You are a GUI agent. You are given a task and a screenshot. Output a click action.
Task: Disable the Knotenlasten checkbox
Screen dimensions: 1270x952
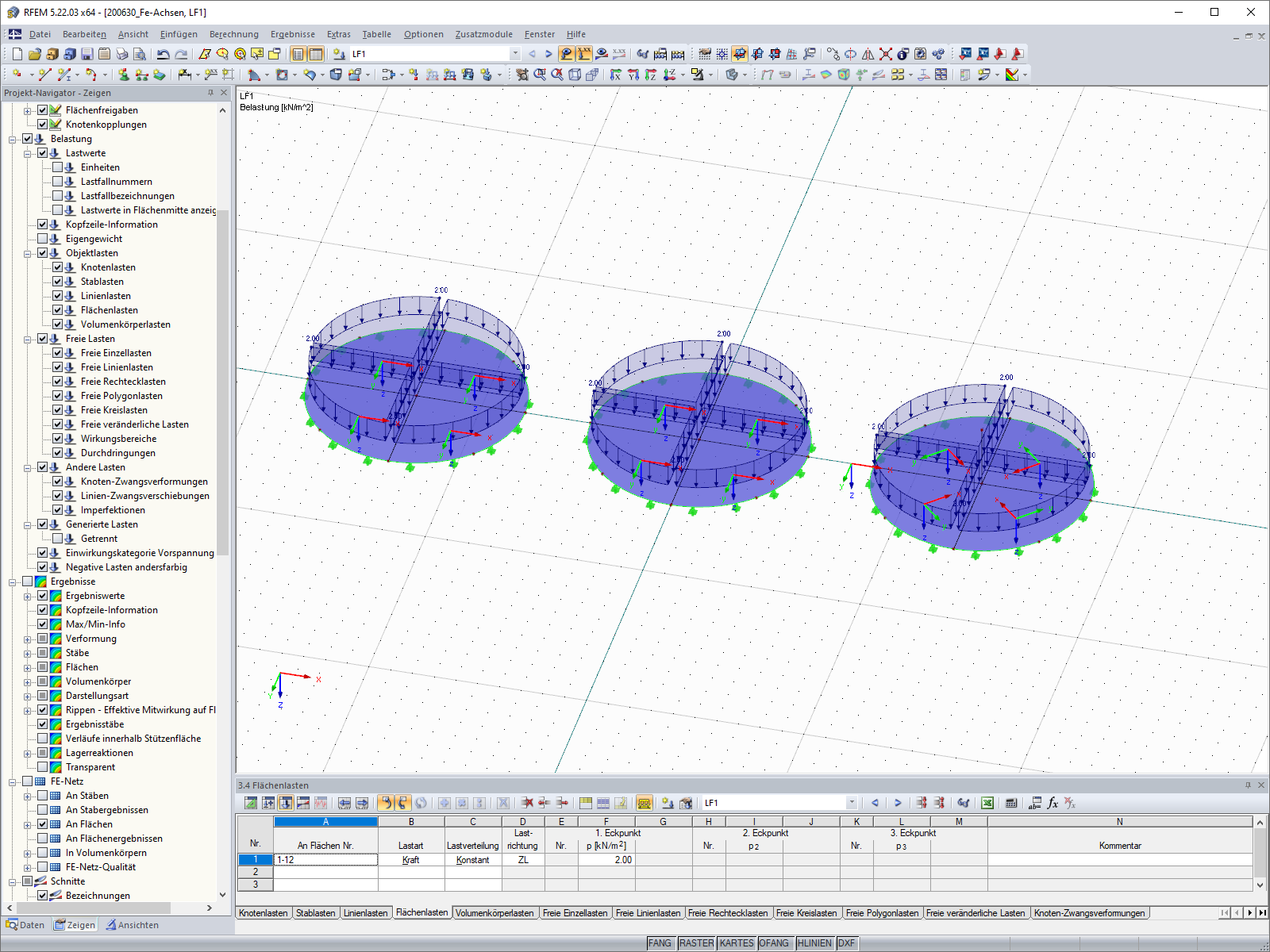pyautogui.click(x=57, y=267)
